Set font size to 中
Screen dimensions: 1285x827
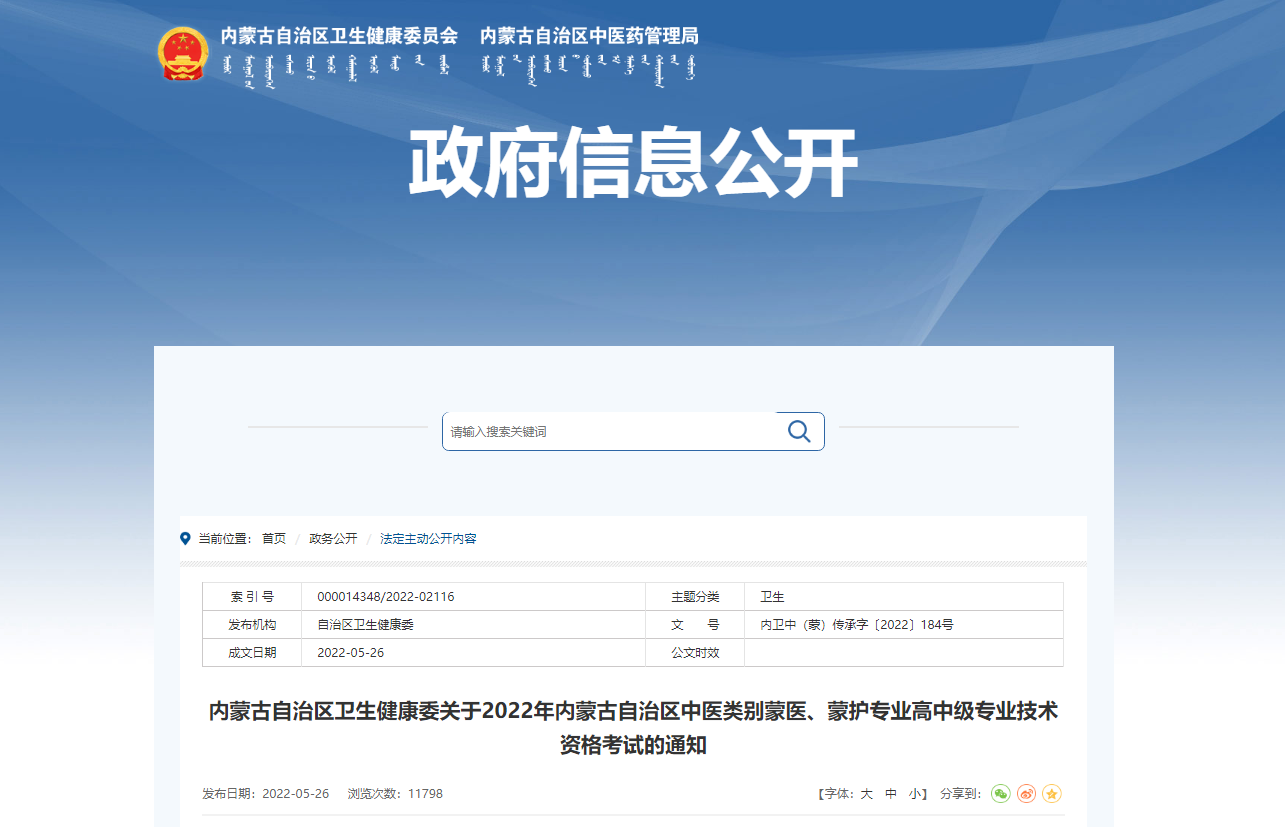[891, 793]
